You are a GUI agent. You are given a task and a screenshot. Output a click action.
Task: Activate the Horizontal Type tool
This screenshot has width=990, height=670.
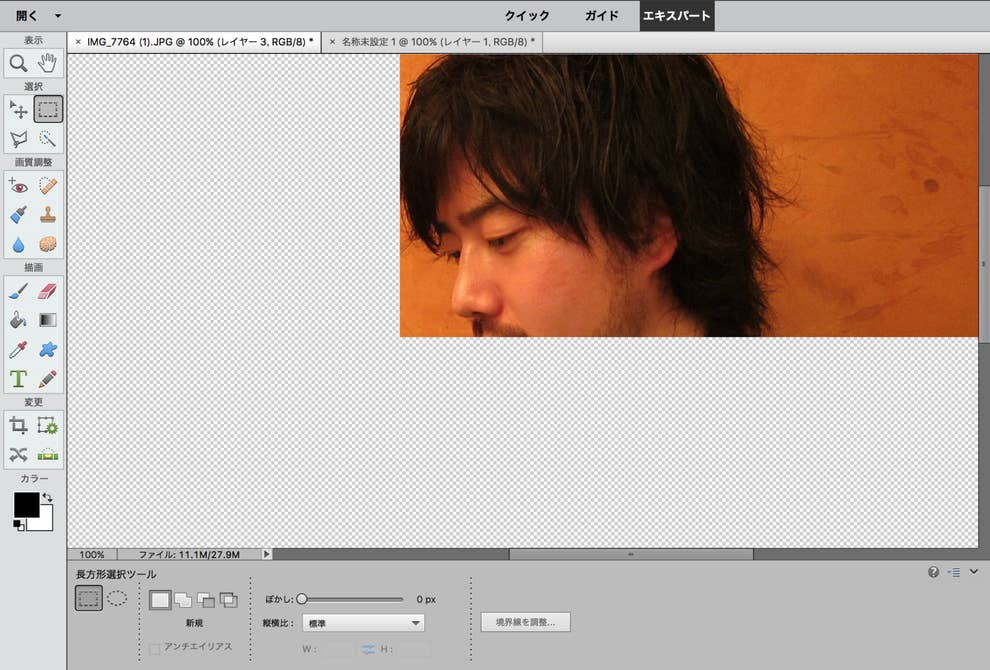click(18, 379)
